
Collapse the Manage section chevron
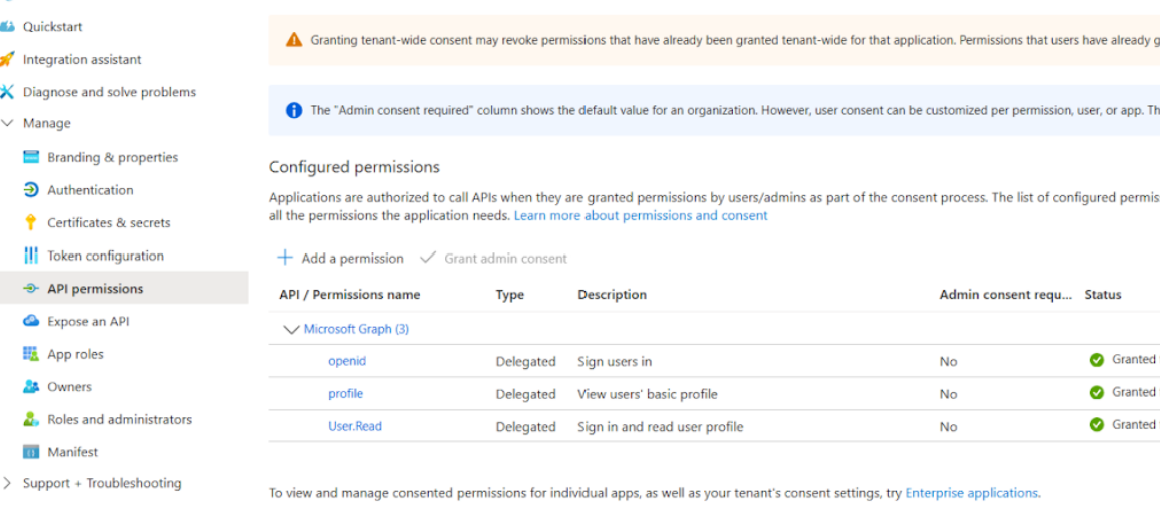(8, 124)
